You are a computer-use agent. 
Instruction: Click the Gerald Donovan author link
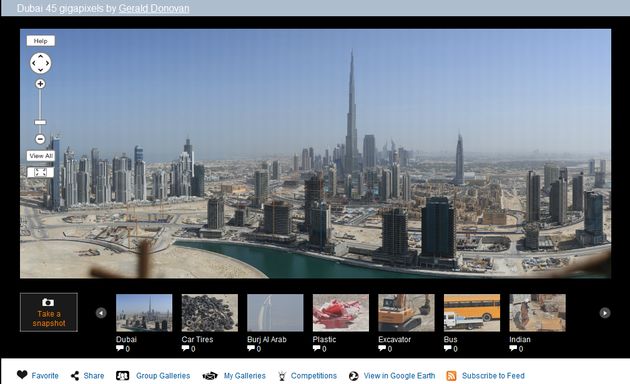[154, 8]
